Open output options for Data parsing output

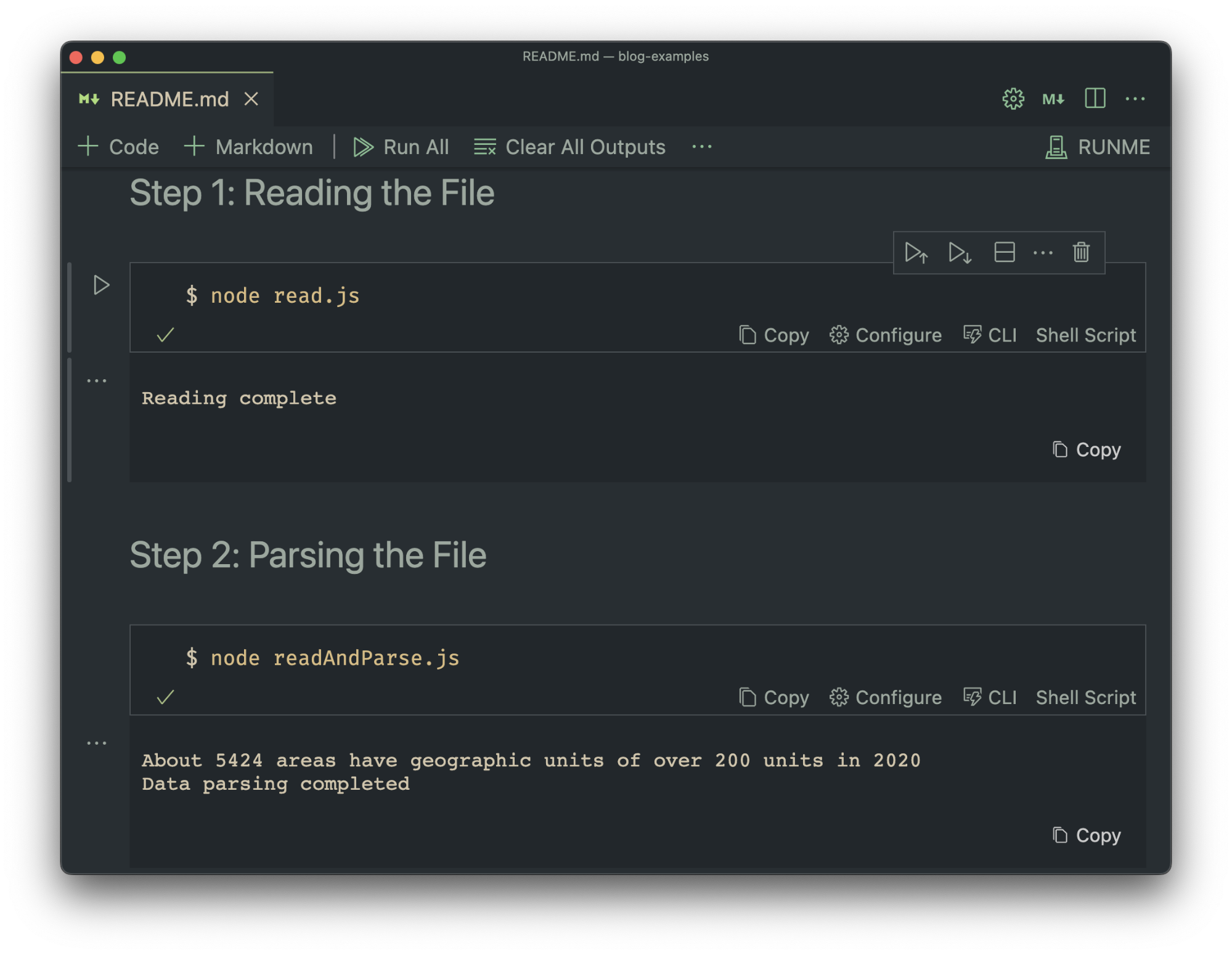[97, 743]
